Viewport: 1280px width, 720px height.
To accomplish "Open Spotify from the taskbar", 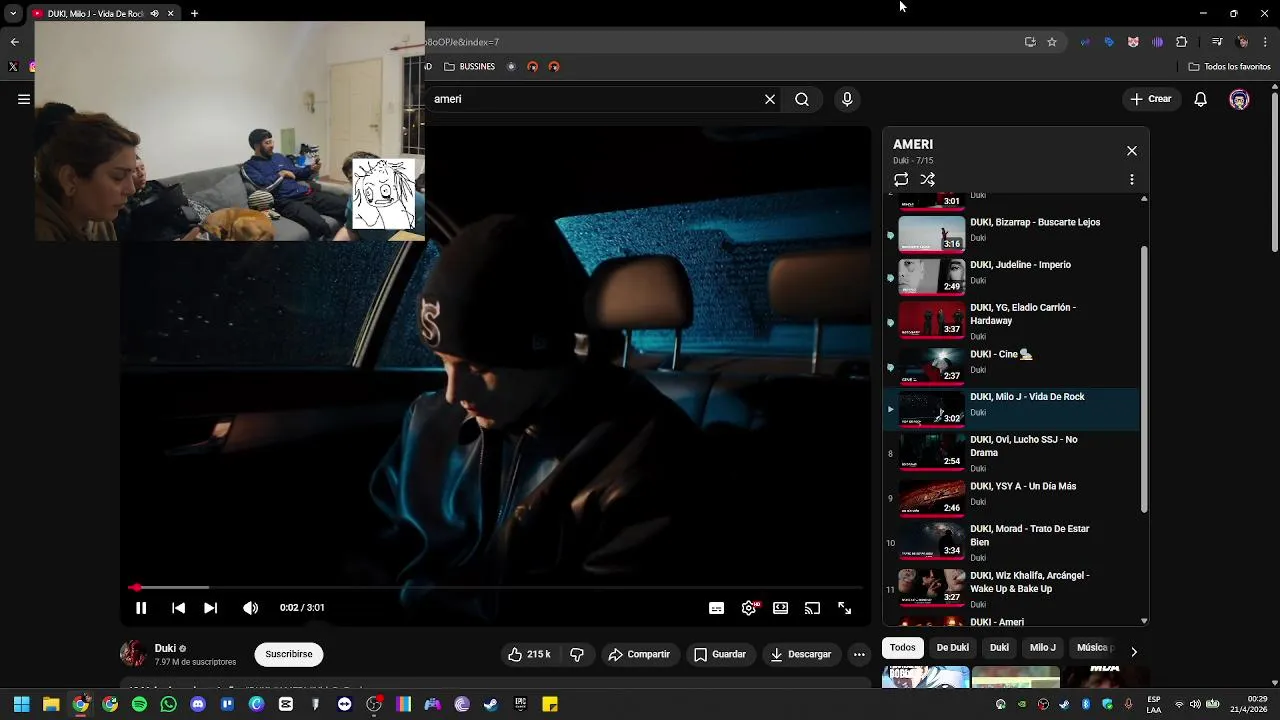I will pos(139,705).
